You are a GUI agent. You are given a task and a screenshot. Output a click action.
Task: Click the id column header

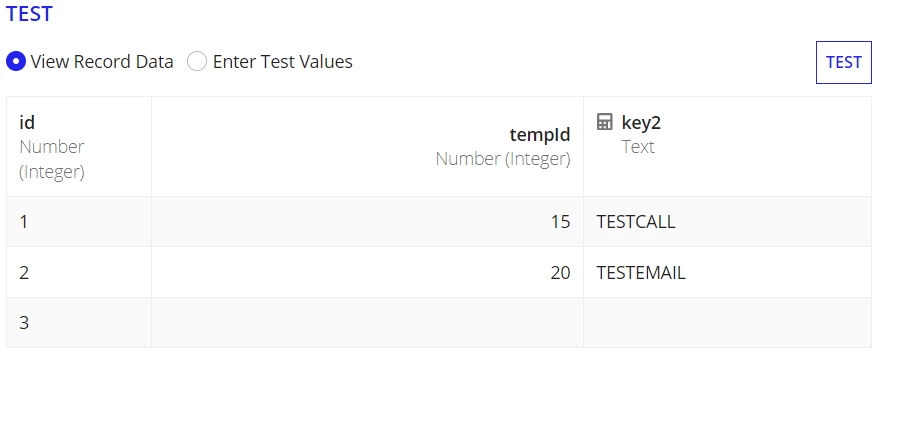click(x=79, y=147)
